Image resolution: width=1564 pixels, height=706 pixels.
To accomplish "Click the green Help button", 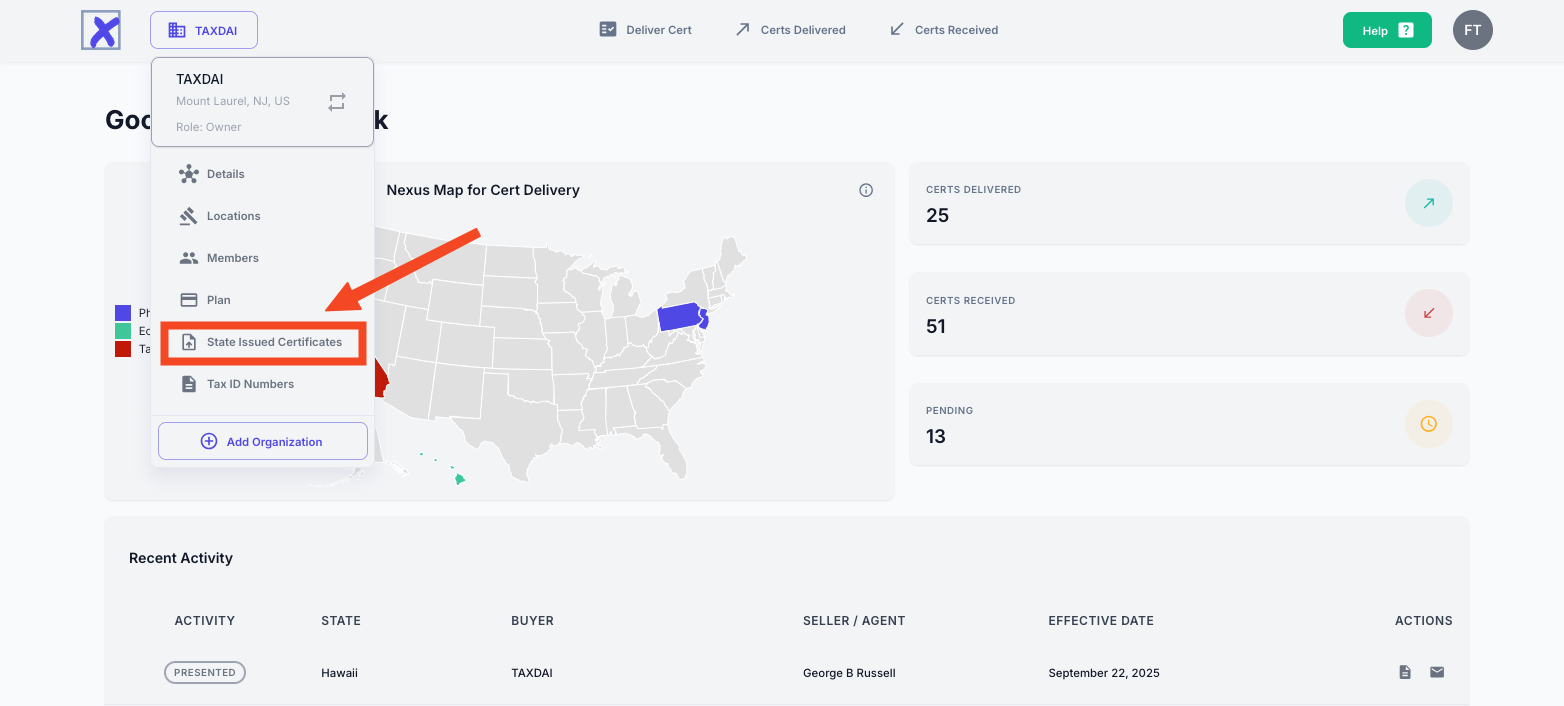I will click(1386, 30).
